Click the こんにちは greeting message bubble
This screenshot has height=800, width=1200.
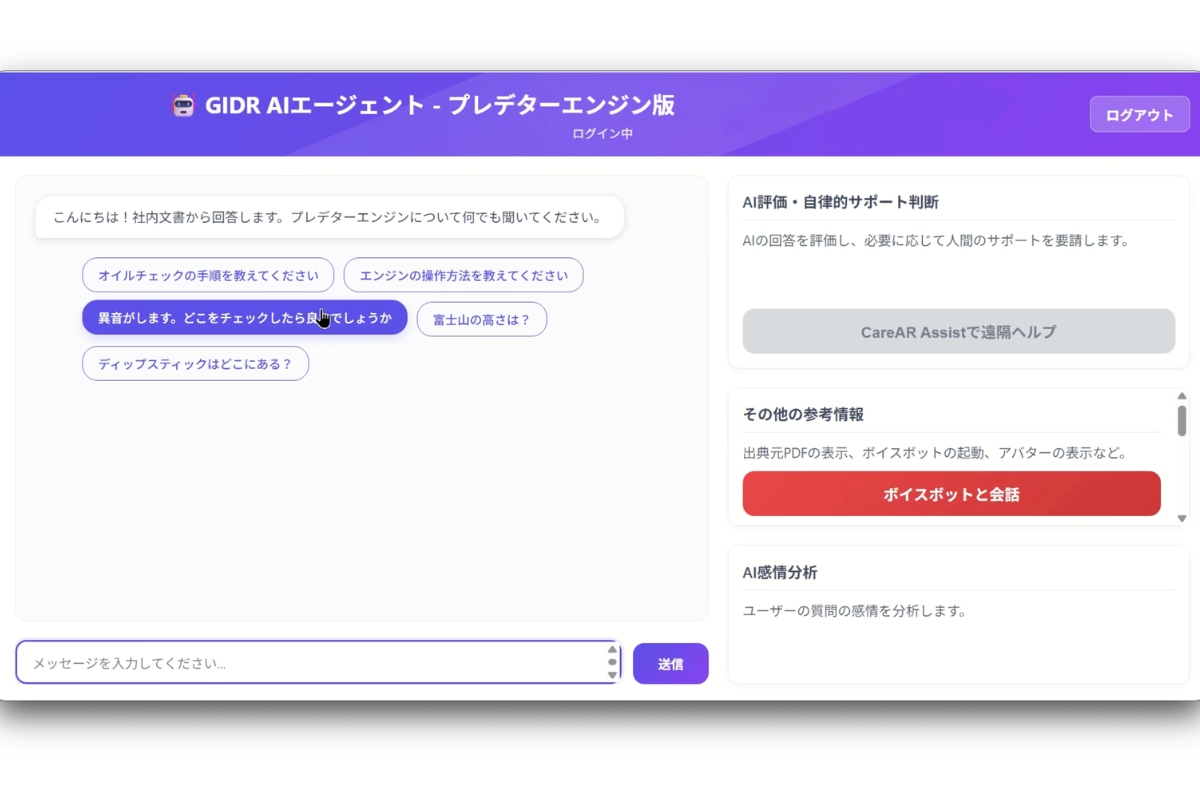328,217
